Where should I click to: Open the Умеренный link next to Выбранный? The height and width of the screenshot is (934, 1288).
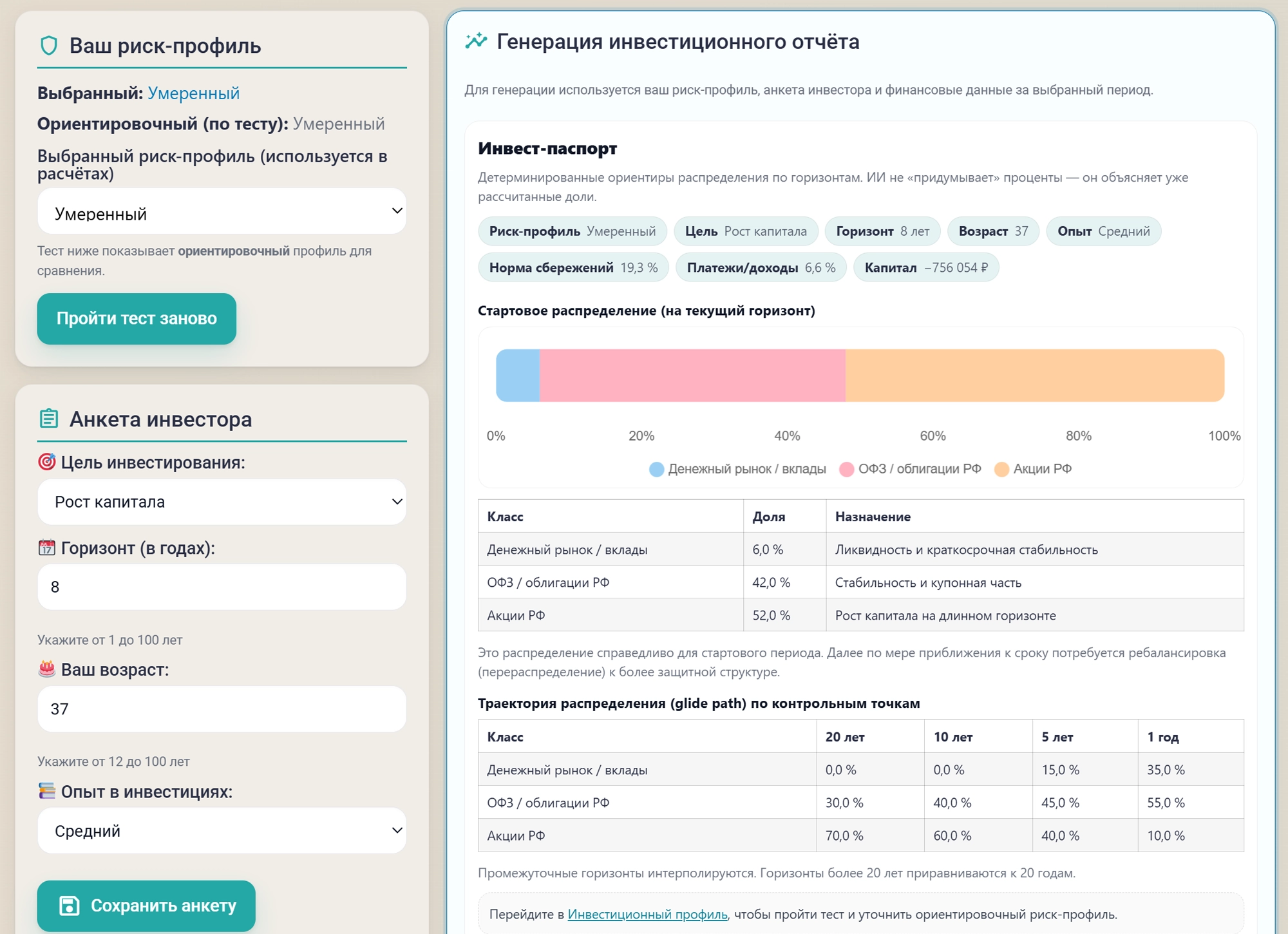click(193, 93)
